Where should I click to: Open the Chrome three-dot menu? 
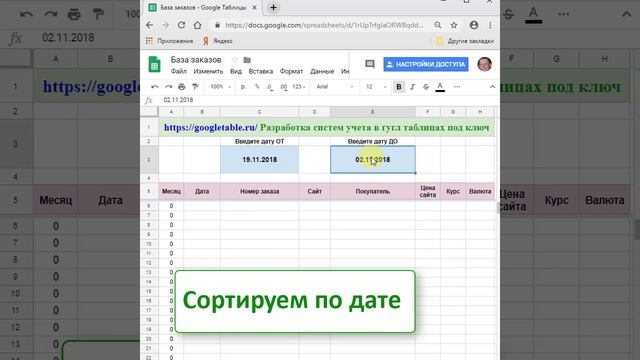click(490, 25)
